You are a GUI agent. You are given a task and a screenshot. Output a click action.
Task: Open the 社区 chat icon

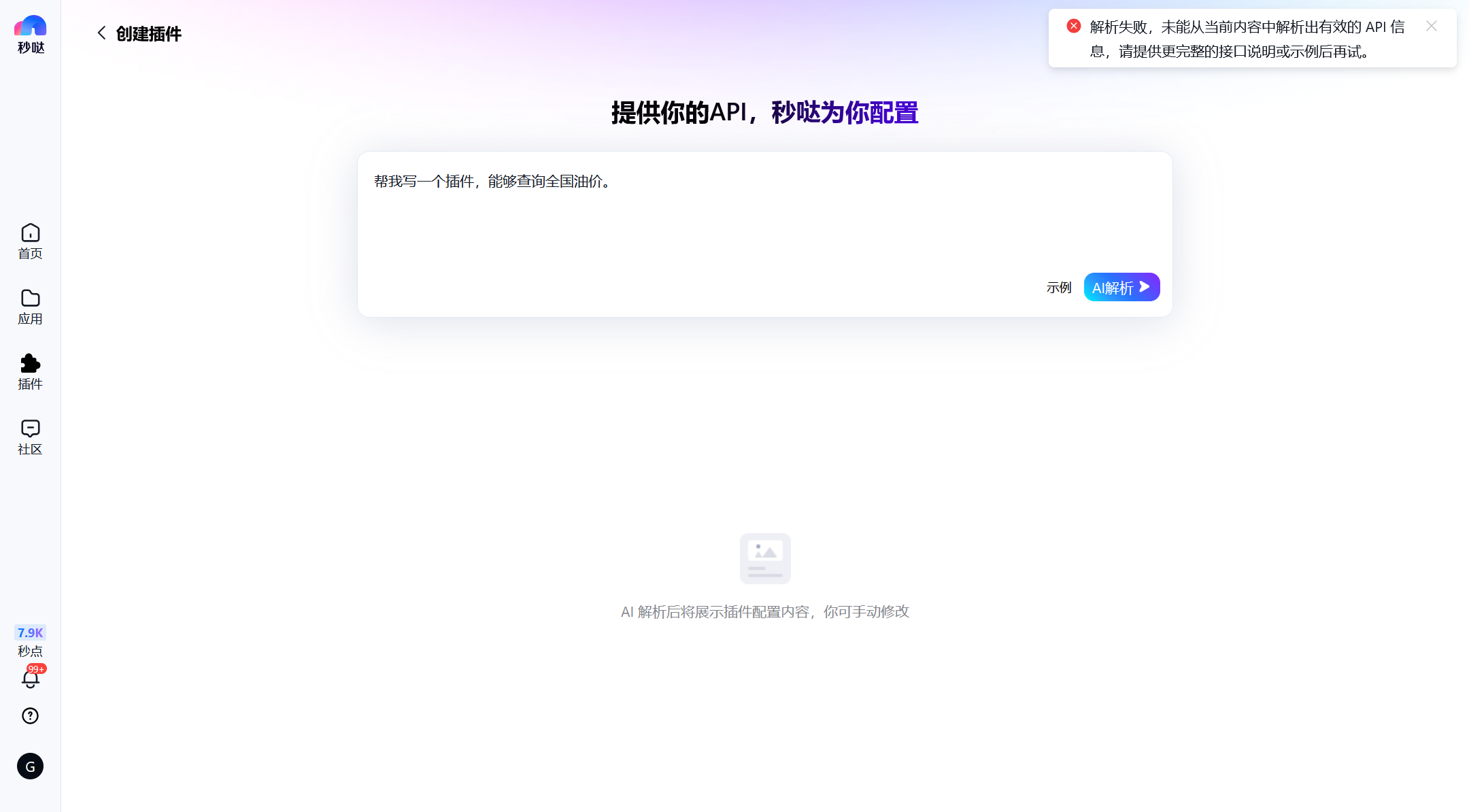tap(31, 428)
